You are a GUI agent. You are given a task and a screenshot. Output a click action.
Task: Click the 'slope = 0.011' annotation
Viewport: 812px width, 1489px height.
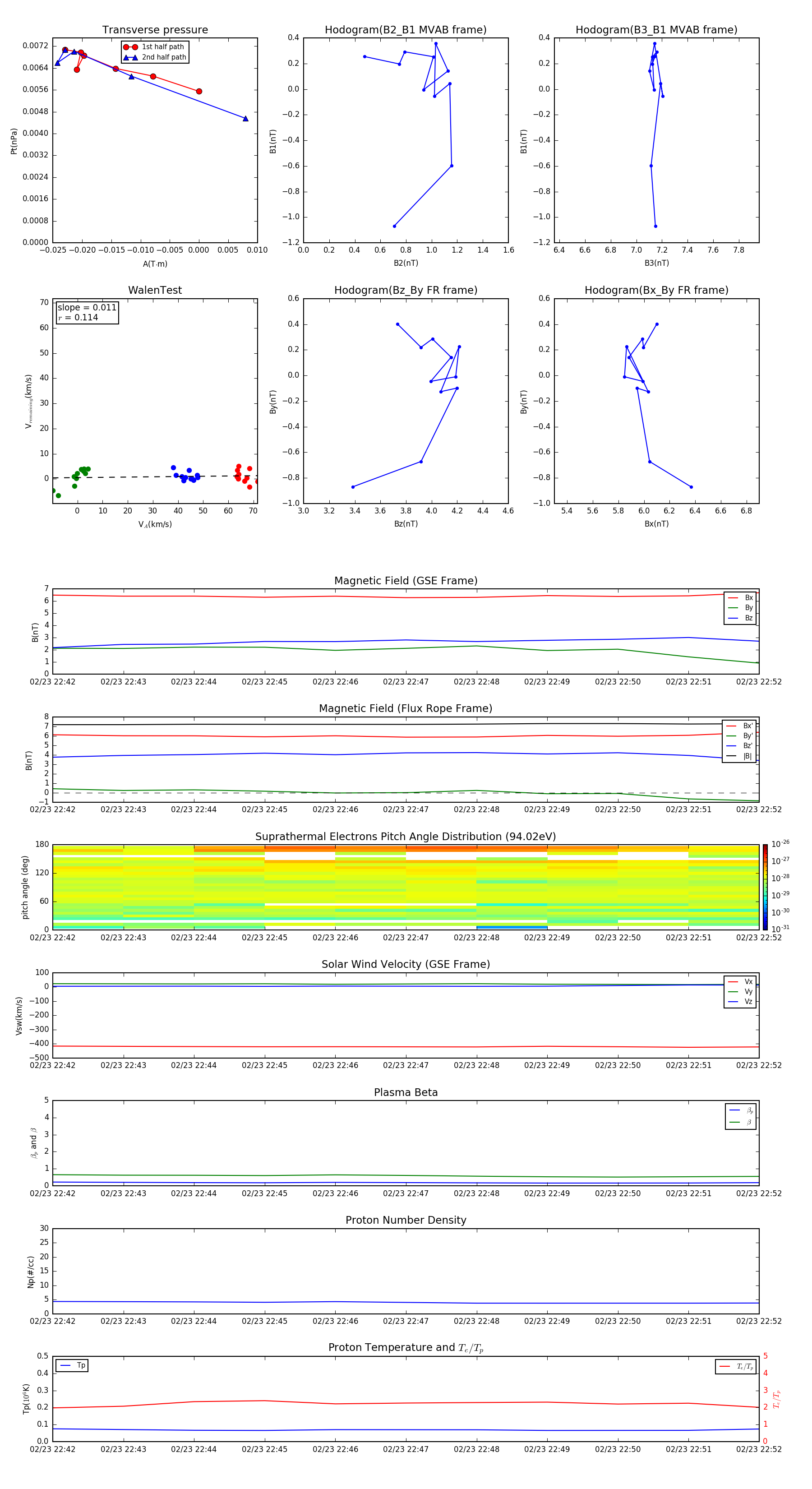pyautogui.click(x=87, y=308)
